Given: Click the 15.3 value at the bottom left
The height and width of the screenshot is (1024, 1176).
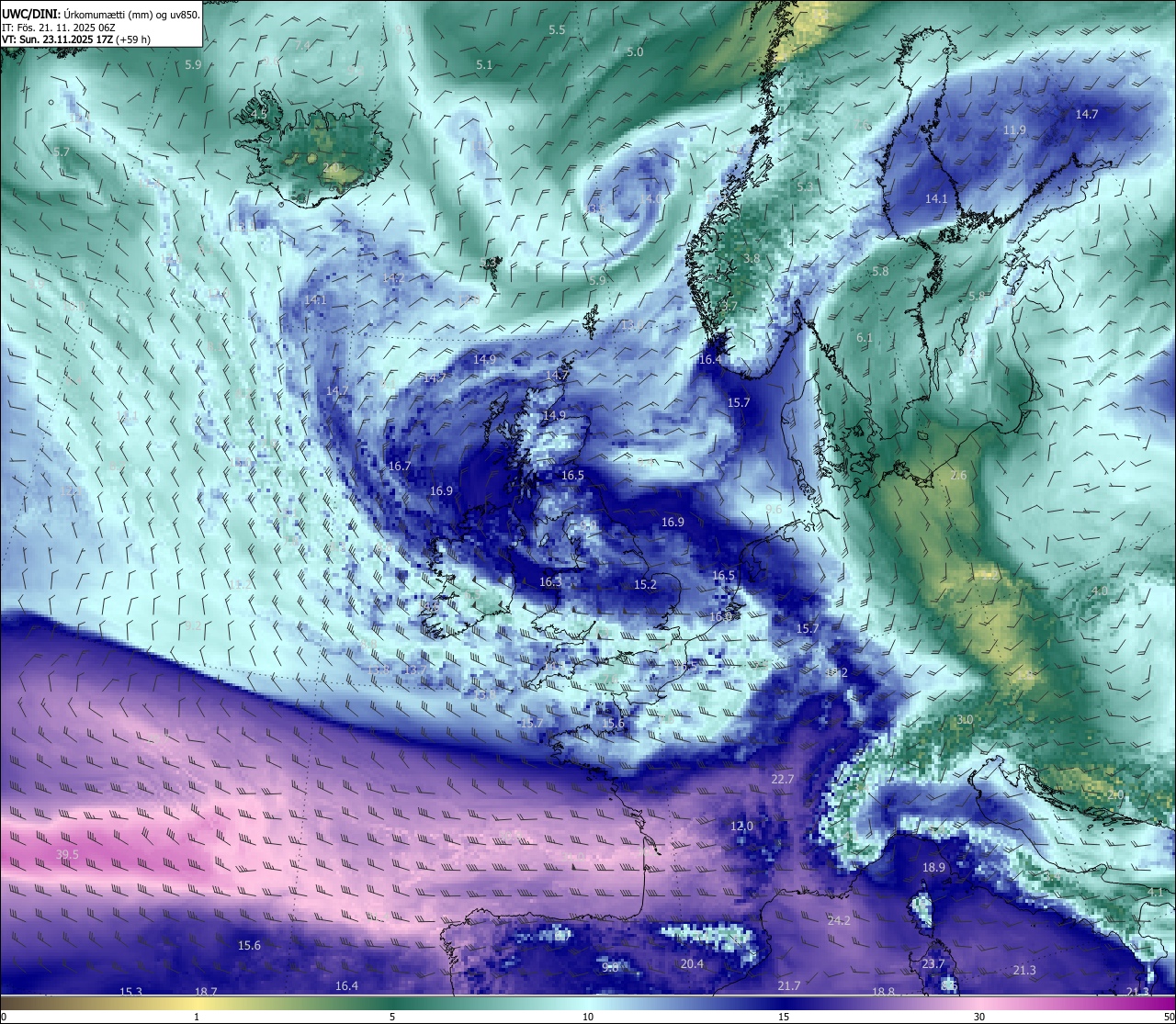Looking at the screenshot, I should 131,992.
